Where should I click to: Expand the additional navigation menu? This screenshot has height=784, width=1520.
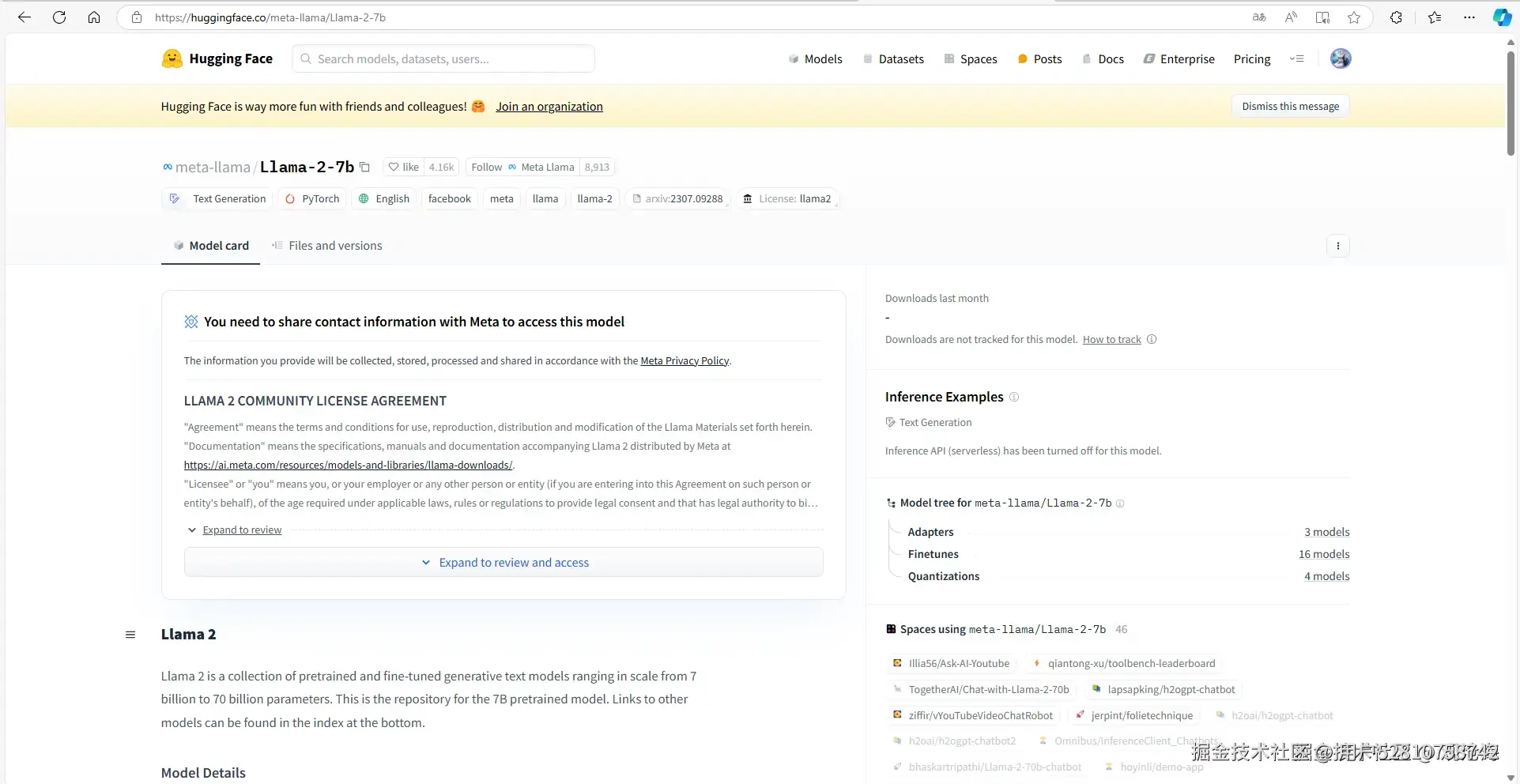(x=1297, y=58)
